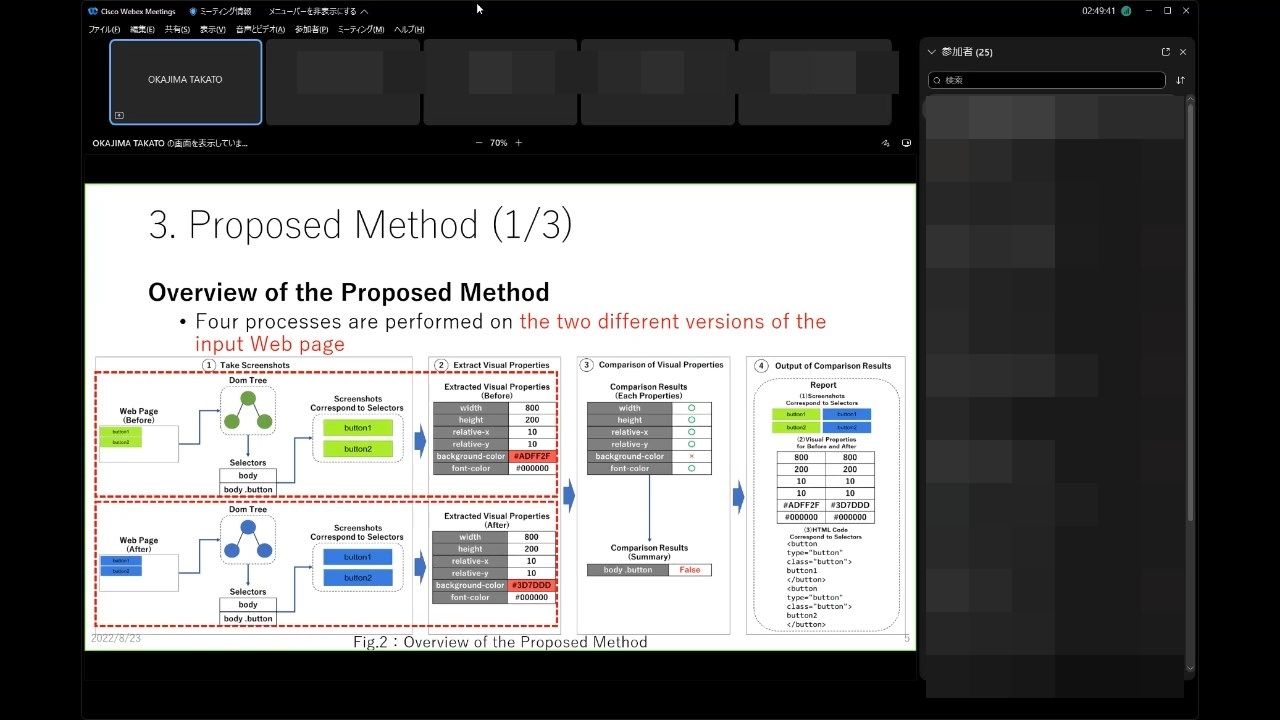Zoom in shared screen with plus button
This screenshot has width=1280, height=720.
[518, 143]
